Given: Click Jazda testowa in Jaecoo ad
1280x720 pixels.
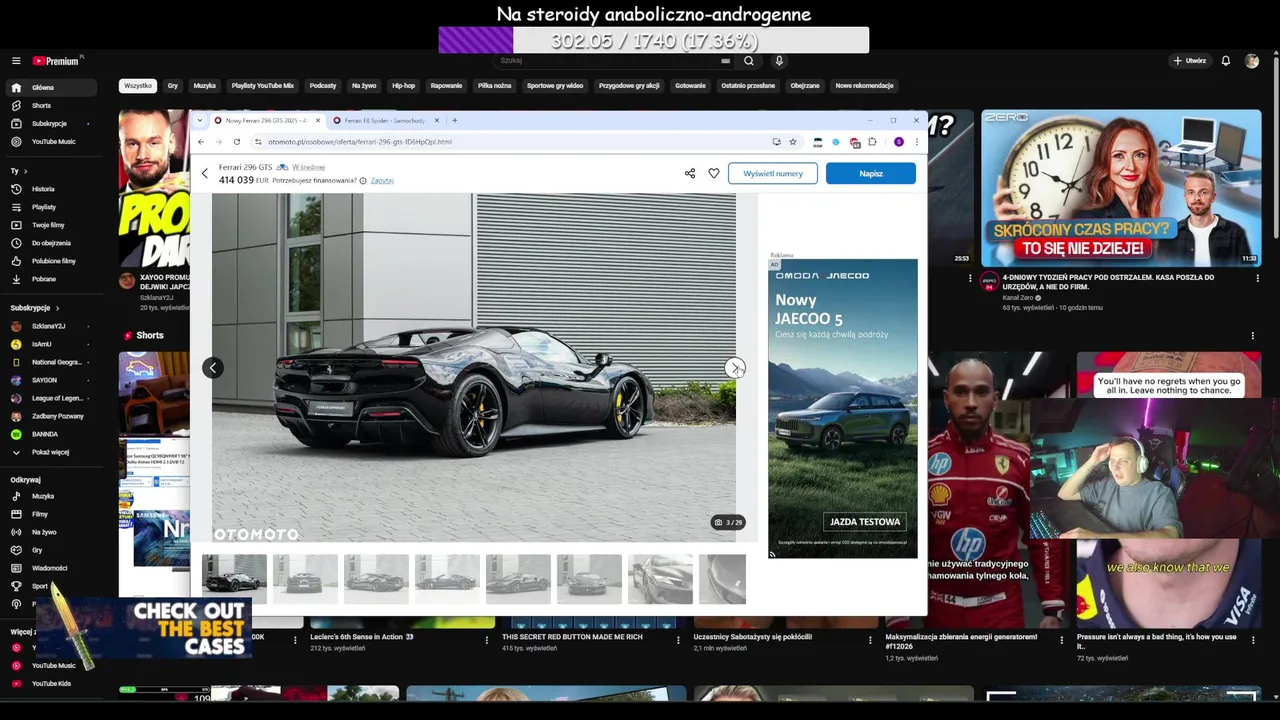Looking at the screenshot, I should coord(865,521).
